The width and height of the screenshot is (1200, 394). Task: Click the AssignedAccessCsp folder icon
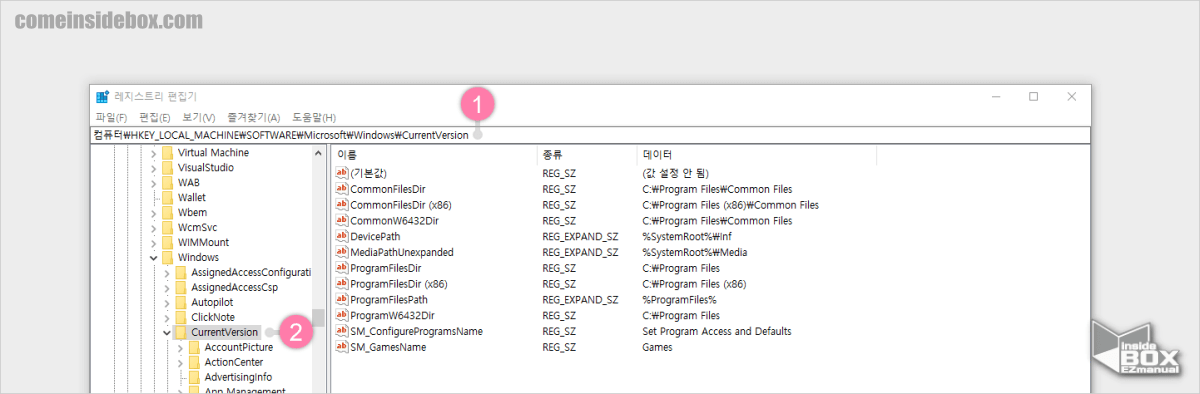pos(180,287)
